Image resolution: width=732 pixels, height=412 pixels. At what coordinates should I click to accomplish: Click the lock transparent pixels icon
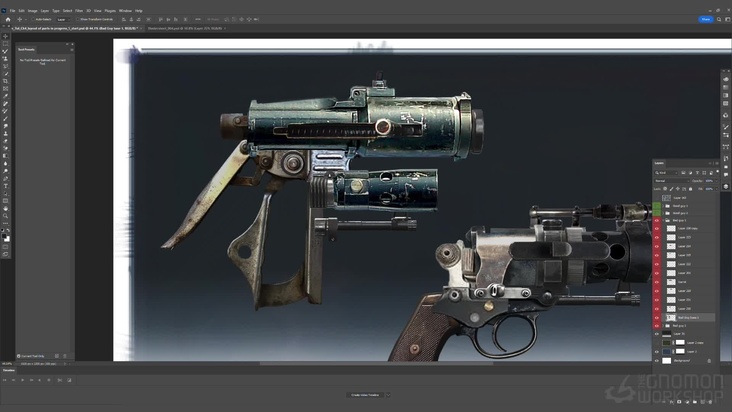[665, 189]
